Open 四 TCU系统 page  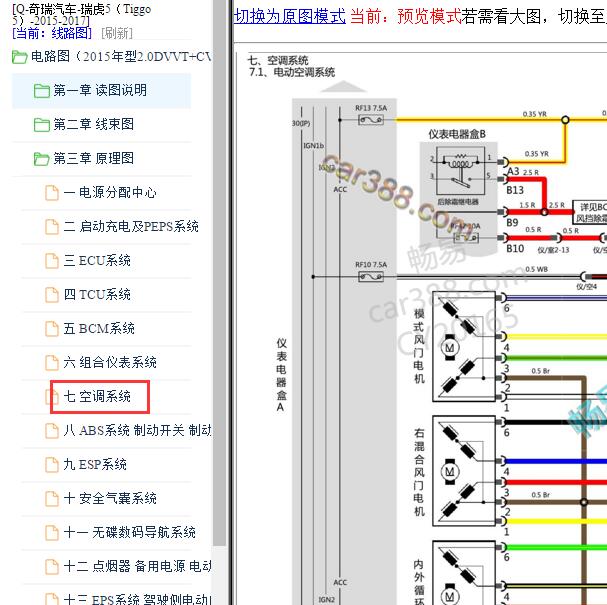97,295
